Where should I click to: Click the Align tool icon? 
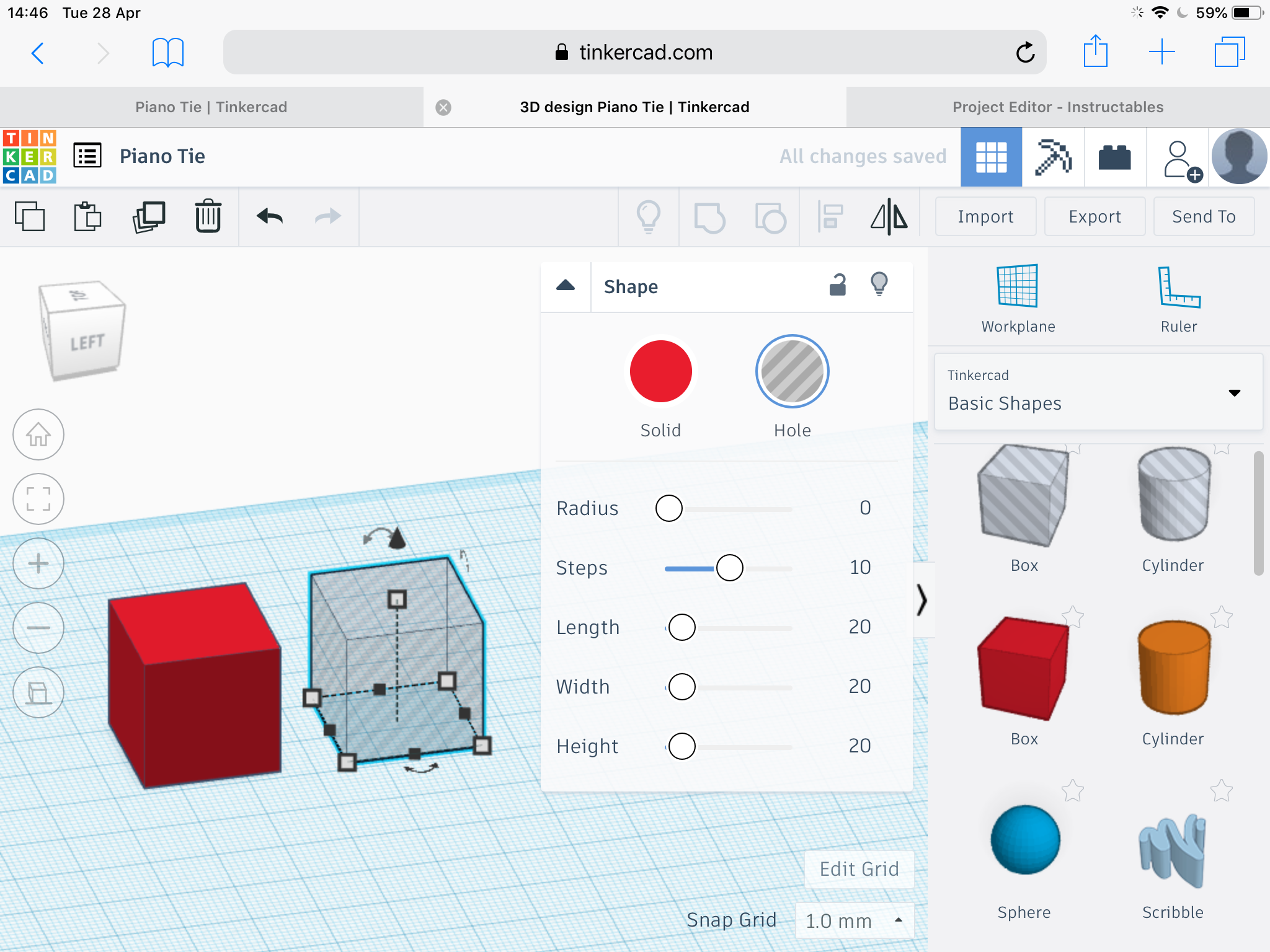point(830,216)
